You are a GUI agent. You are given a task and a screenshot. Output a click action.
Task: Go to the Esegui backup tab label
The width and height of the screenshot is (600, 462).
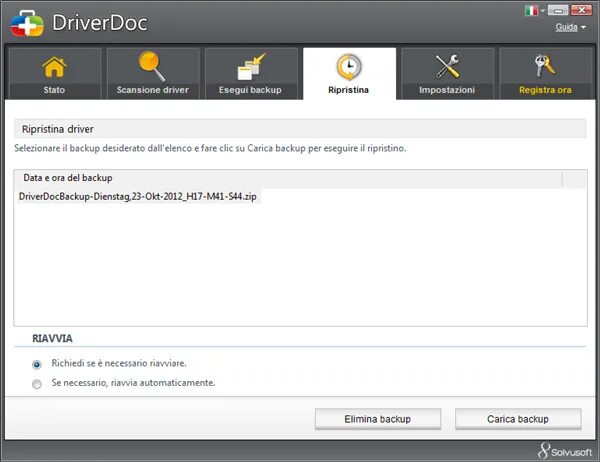click(x=250, y=90)
